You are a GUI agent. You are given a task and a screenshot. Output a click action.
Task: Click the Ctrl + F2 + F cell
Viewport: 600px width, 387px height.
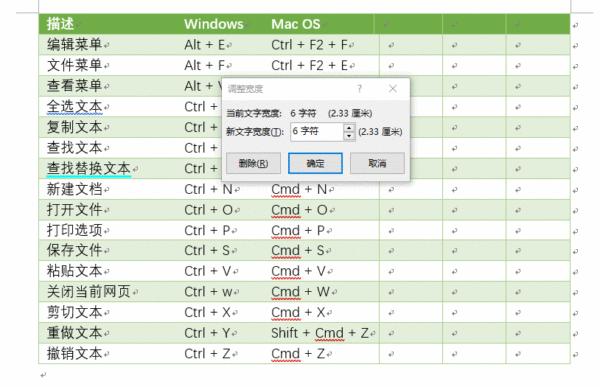(309, 45)
